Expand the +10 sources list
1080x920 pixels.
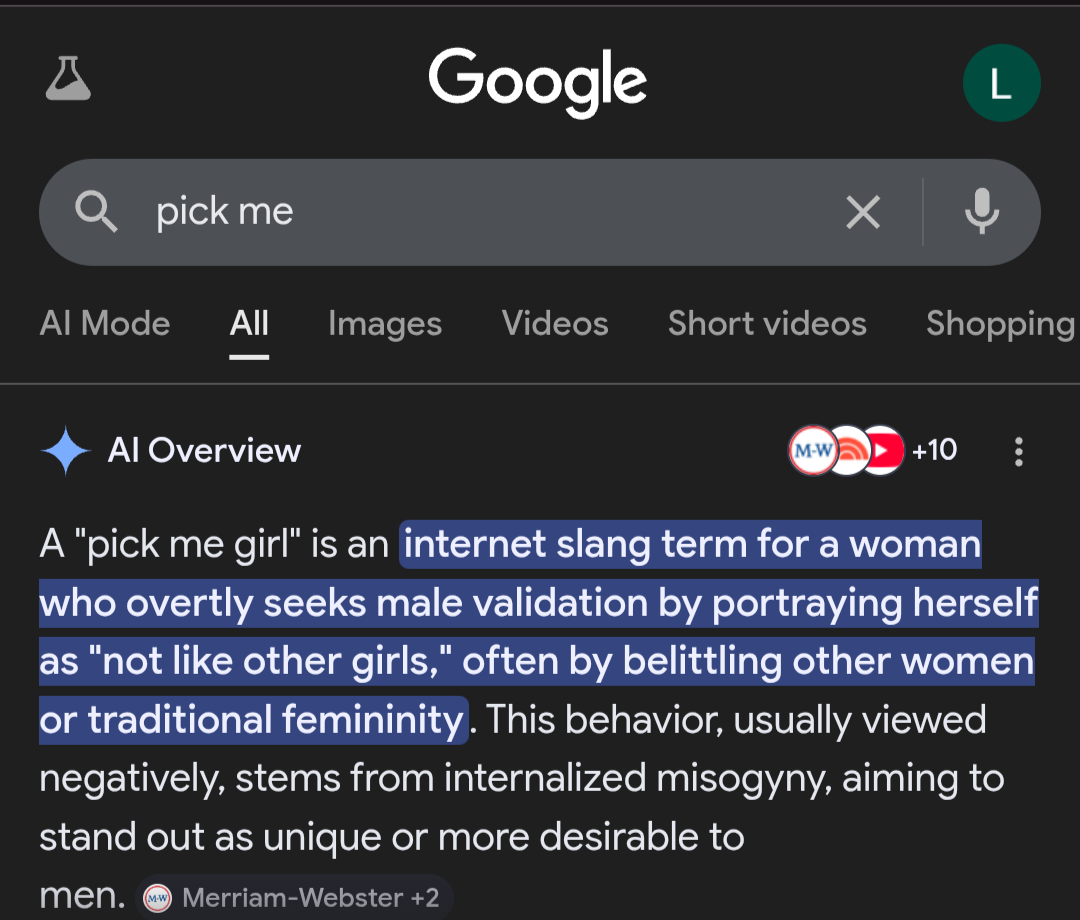coord(934,451)
